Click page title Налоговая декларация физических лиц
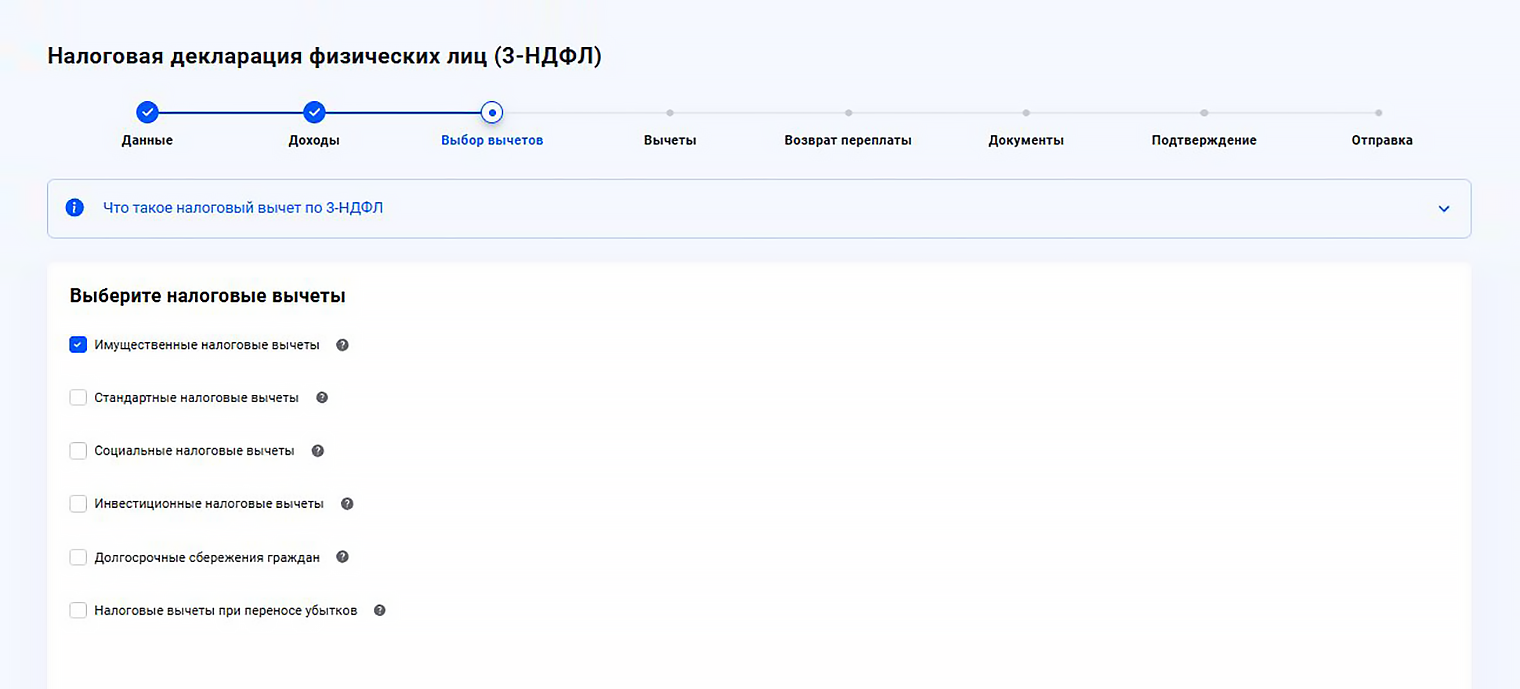1520x689 pixels. click(324, 56)
